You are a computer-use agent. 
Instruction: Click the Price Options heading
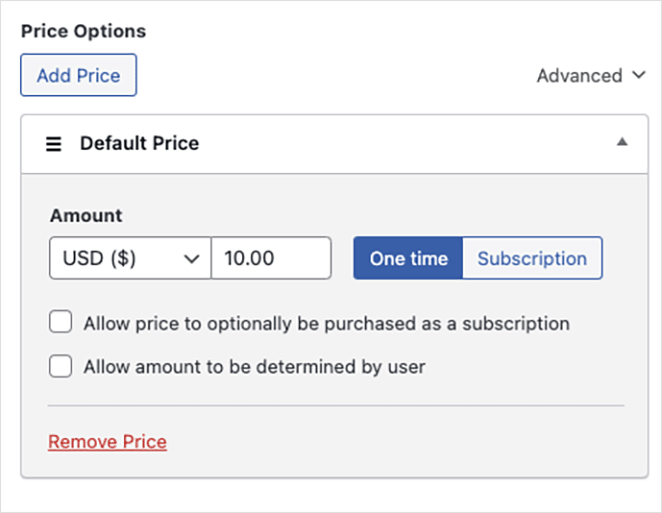click(x=84, y=31)
